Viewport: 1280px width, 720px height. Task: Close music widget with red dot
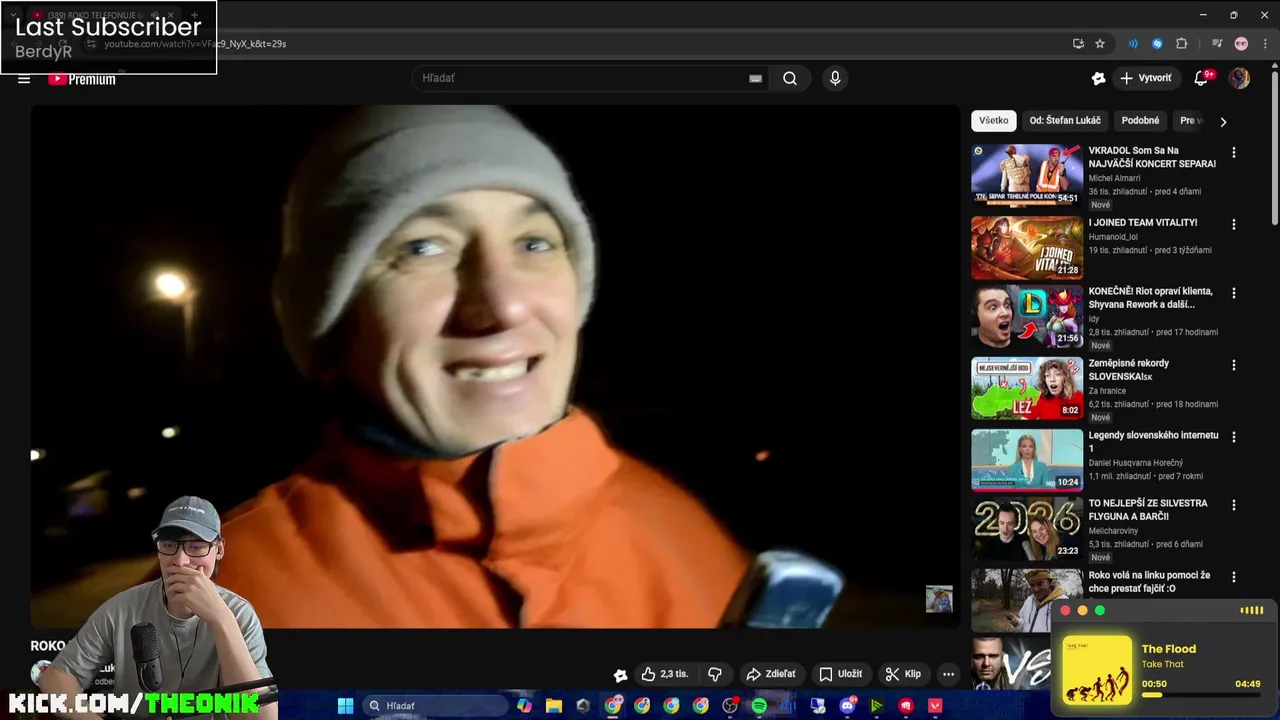coord(1066,611)
